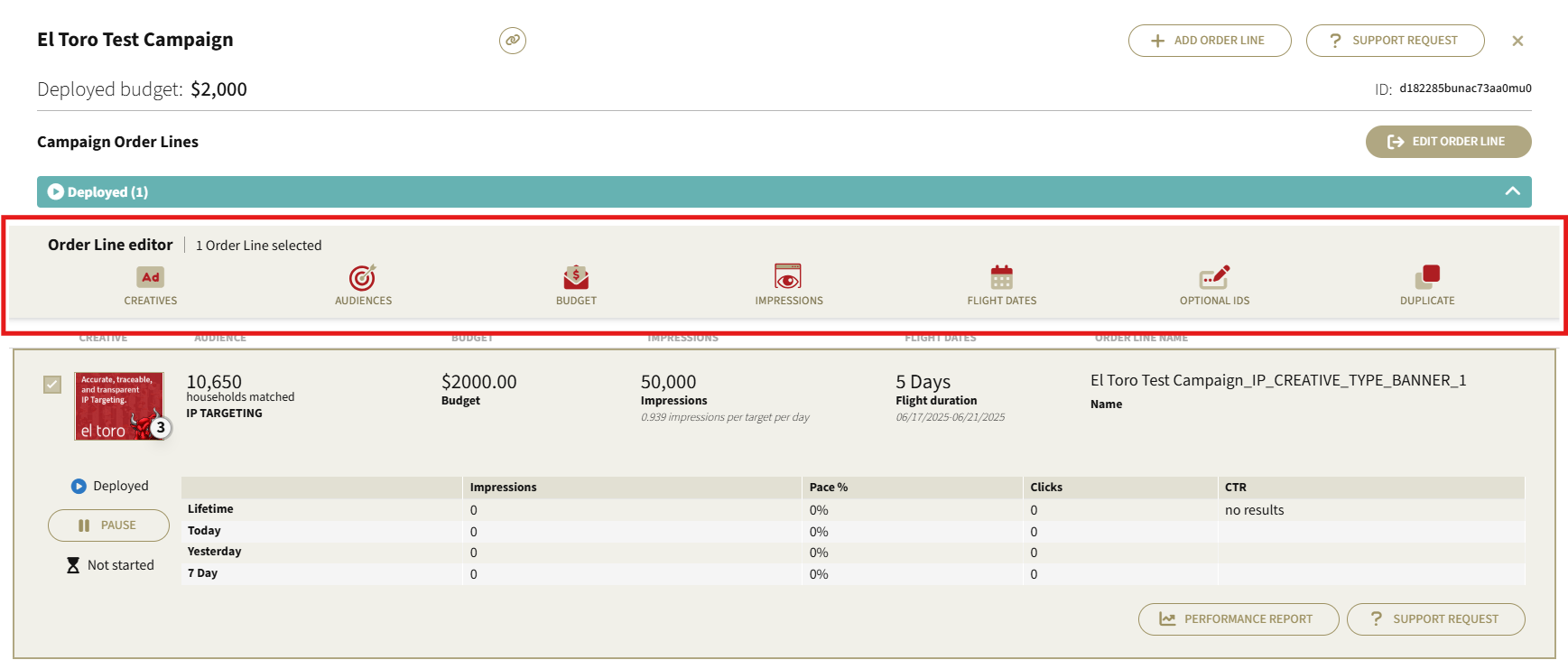This screenshot has width=1568, height=660.
Task: Click the Not started hourglass icon
Action: coord(73,565)
